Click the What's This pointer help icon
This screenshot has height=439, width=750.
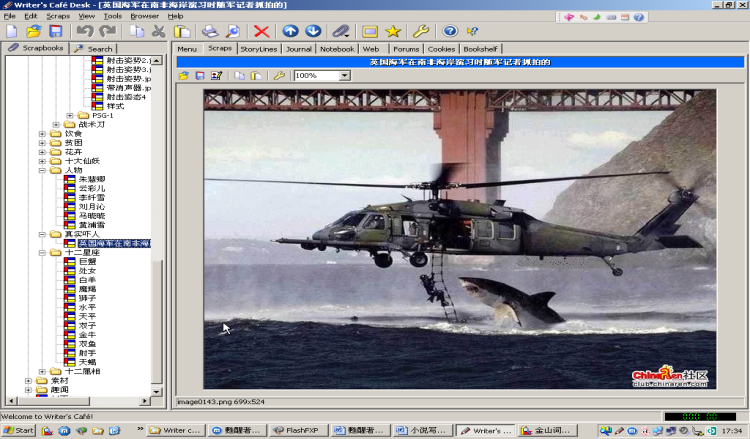[473, 32]
